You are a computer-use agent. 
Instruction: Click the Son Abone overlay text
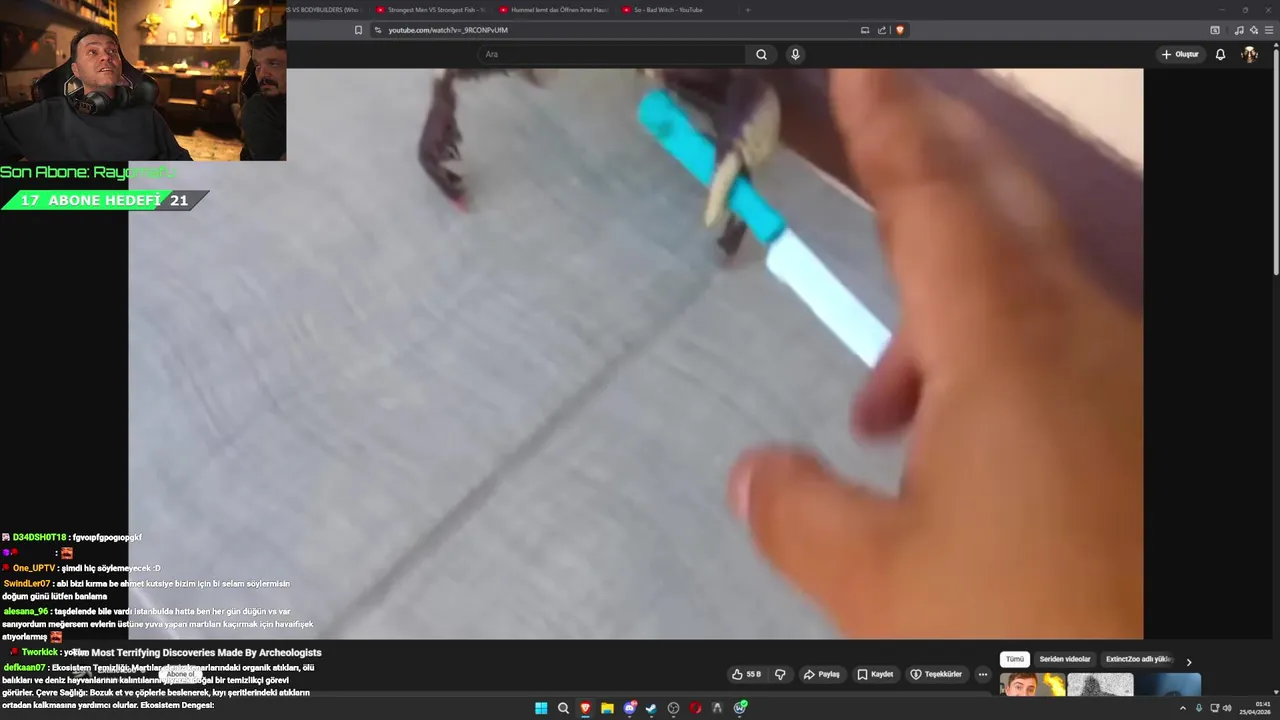pos(88,172)
